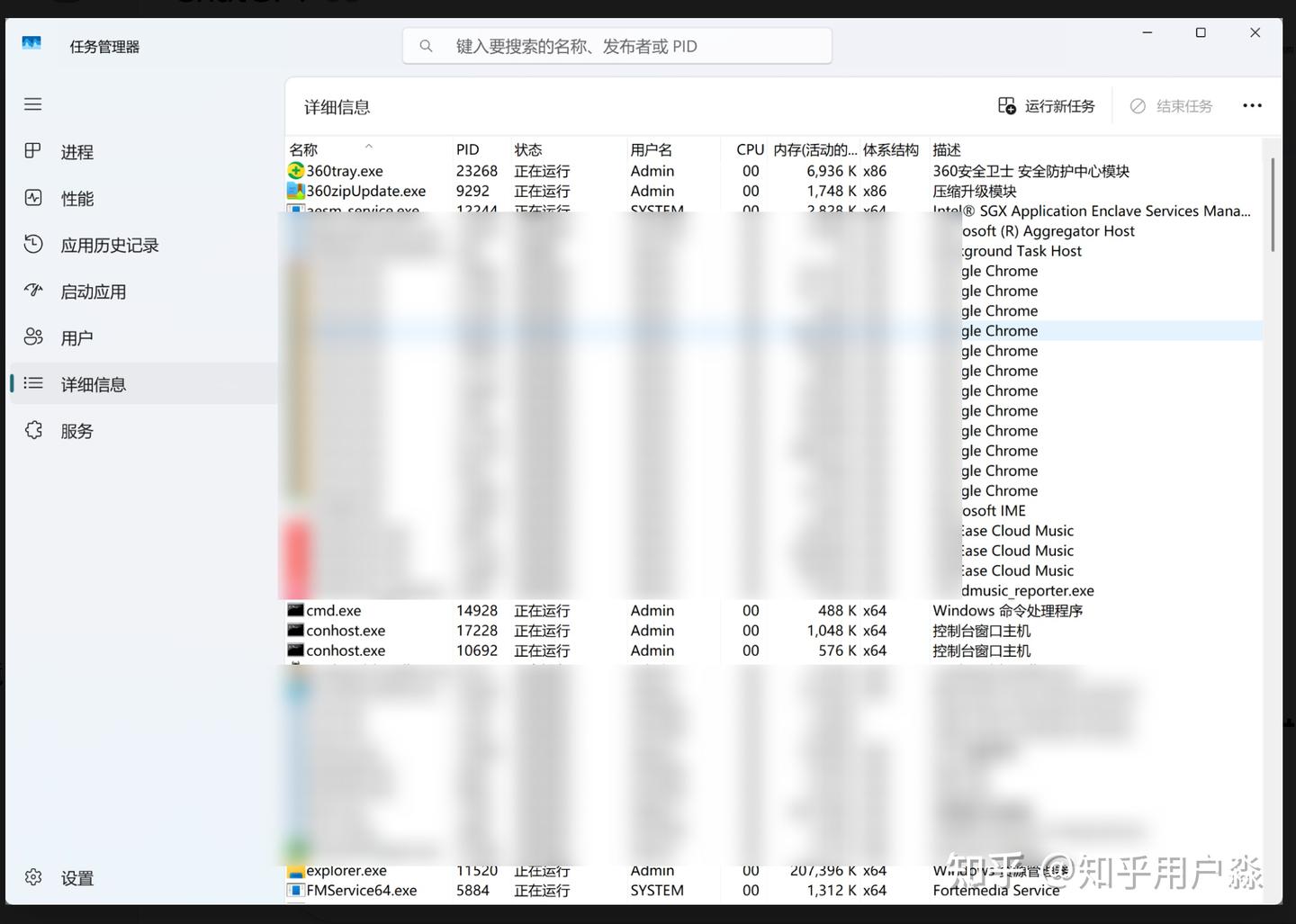Click the explorer.exe folder icon

click(x=295, y=871)
